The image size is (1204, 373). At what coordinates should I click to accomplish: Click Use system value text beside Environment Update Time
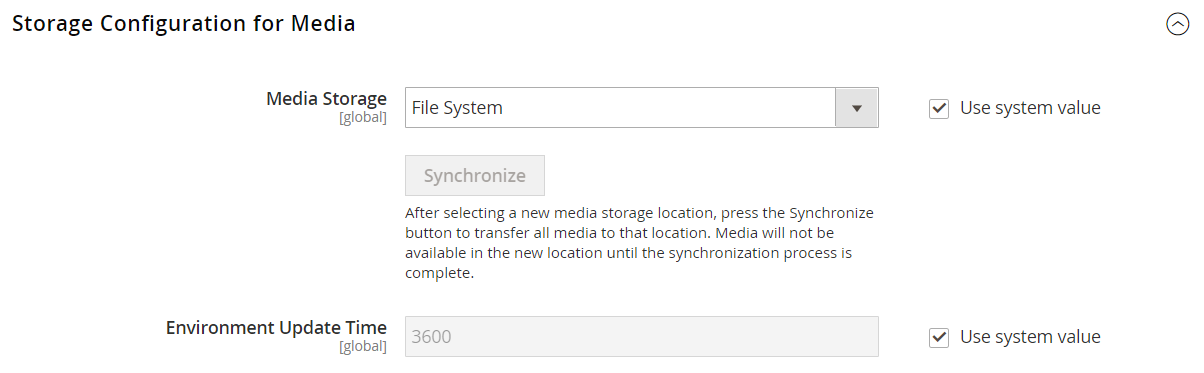[1030, 337]
